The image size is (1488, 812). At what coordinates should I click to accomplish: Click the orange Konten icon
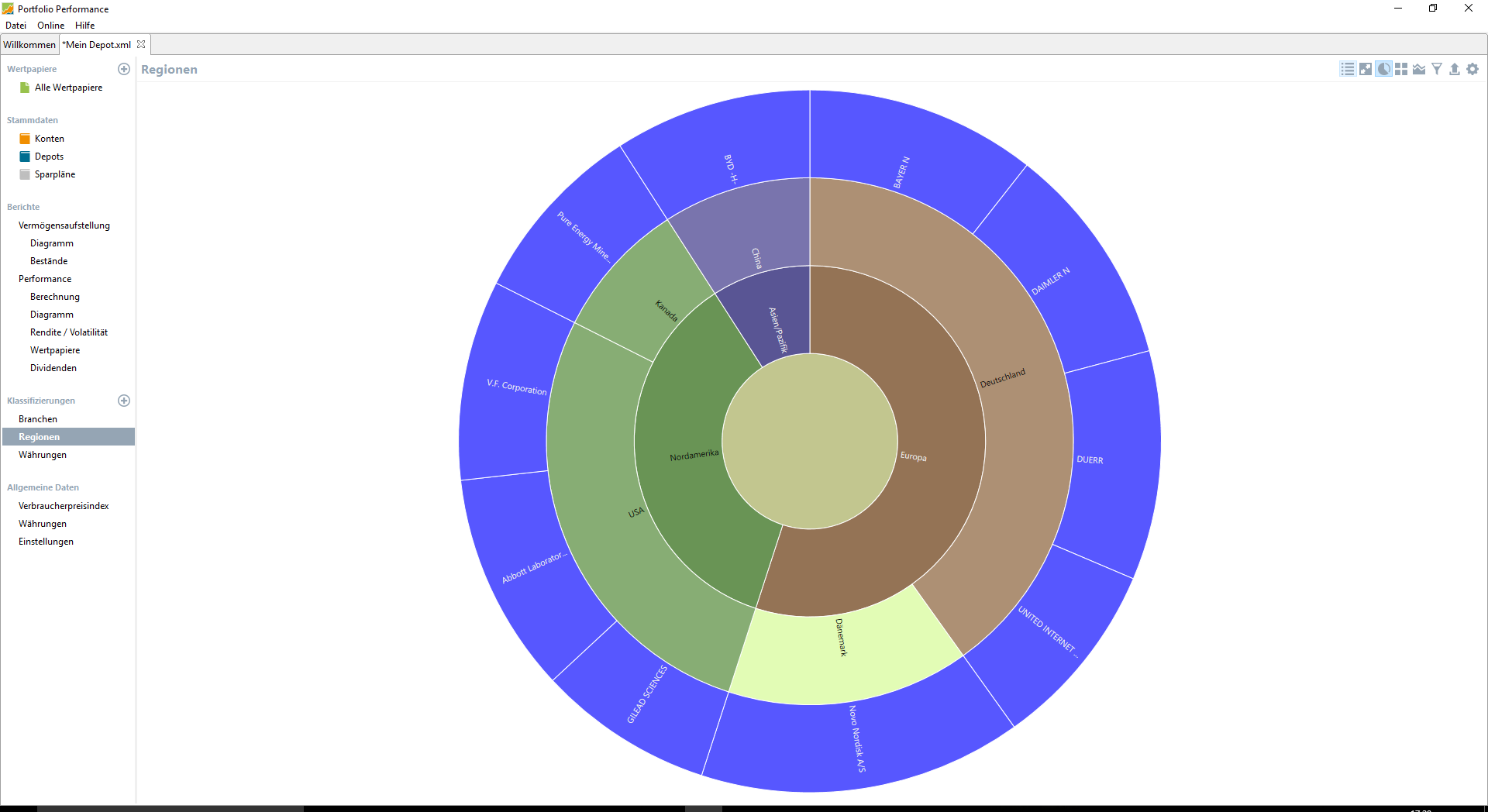[25, 139]
